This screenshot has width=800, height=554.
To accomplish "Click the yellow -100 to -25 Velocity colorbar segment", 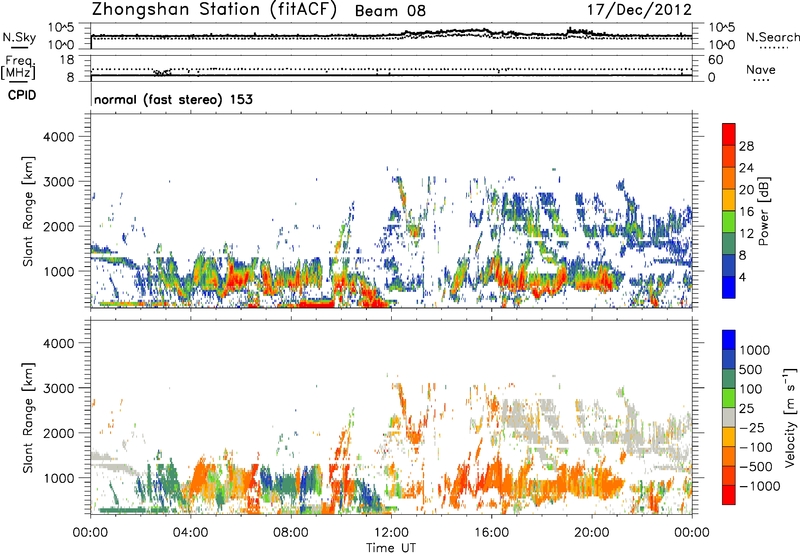I will coord(729,437).
